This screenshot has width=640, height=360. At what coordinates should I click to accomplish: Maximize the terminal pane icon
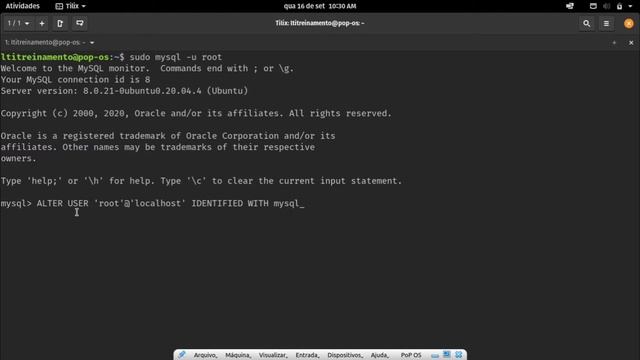614,42
